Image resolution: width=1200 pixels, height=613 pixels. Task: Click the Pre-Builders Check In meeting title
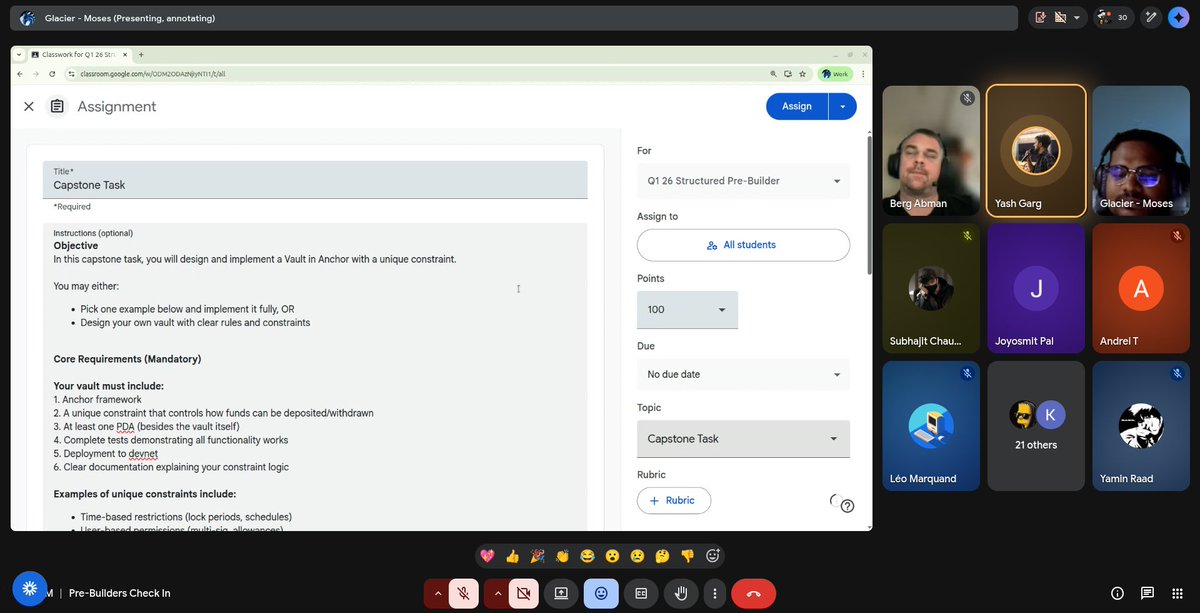tap(119, 593)
